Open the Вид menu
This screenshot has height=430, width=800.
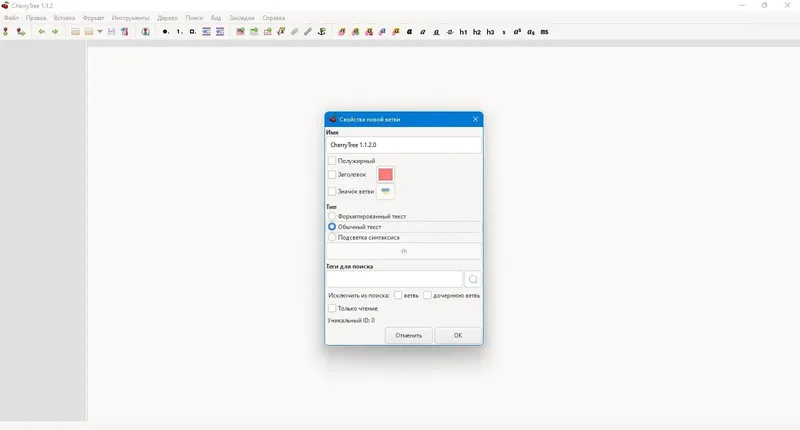pyautogui.click(x=216, y=18)
